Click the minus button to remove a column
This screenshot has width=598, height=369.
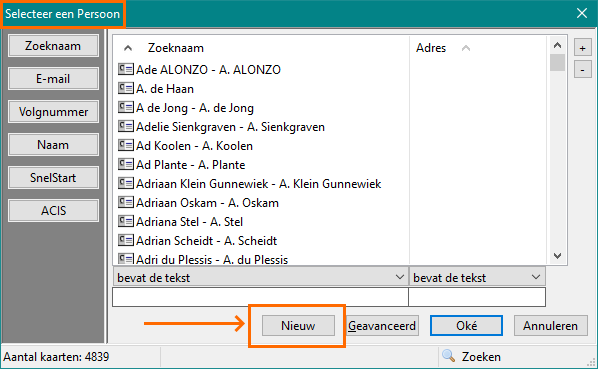582,70
